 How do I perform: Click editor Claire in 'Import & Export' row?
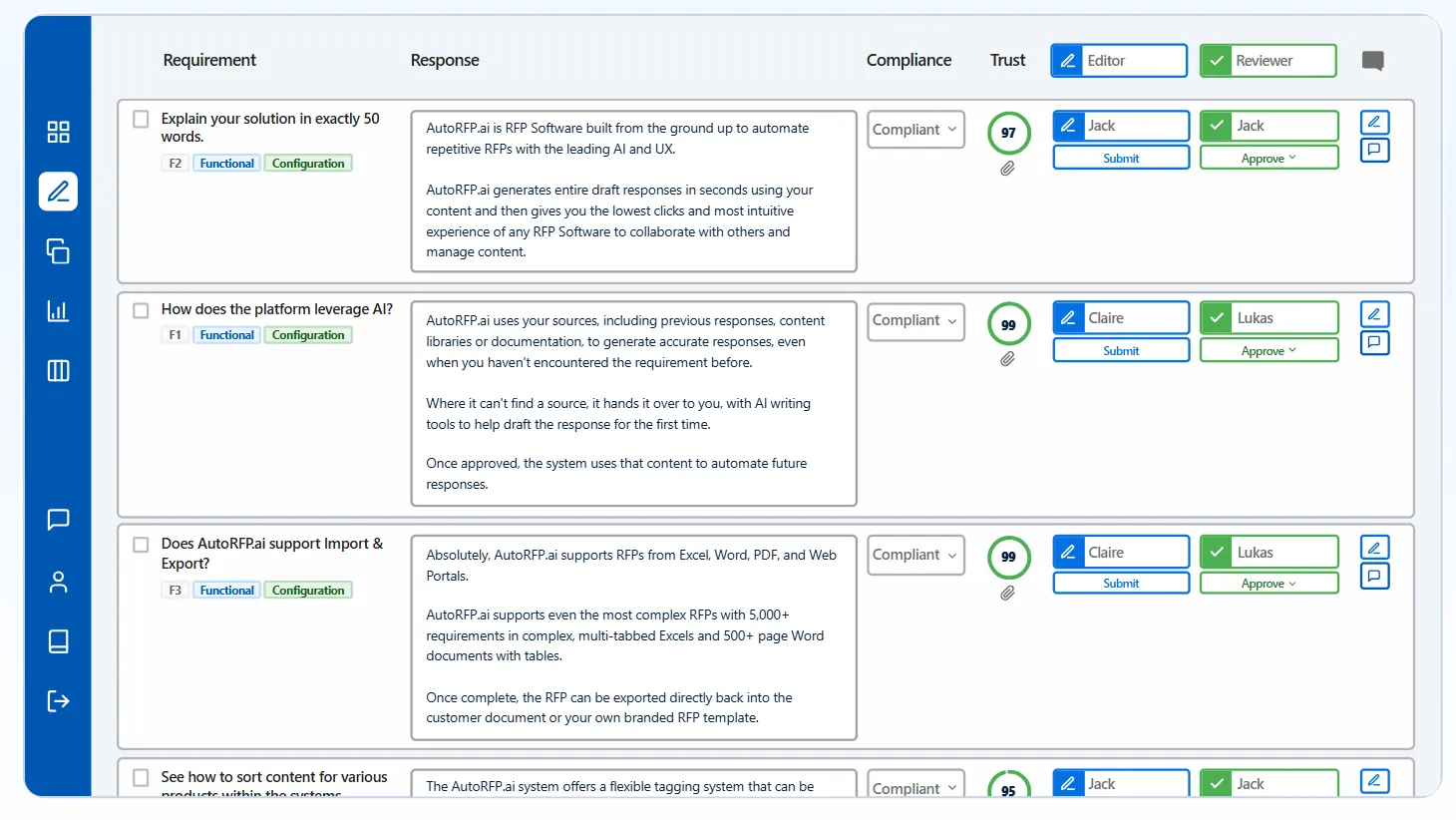[1121, 553]
